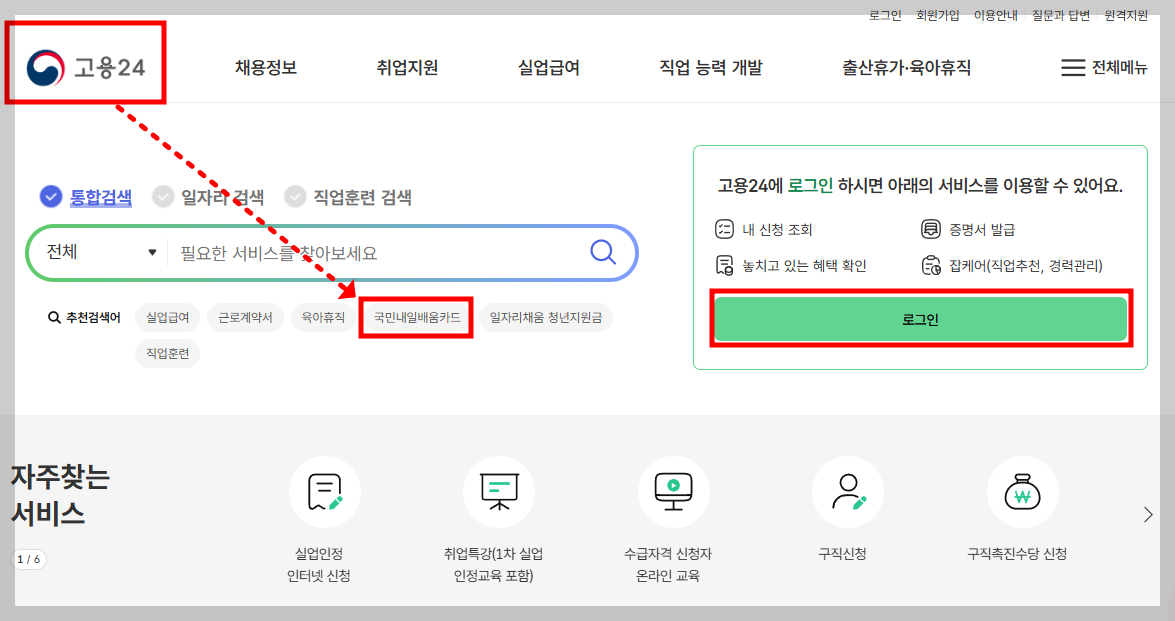Open the 채용정보 menu

(266, 67)
